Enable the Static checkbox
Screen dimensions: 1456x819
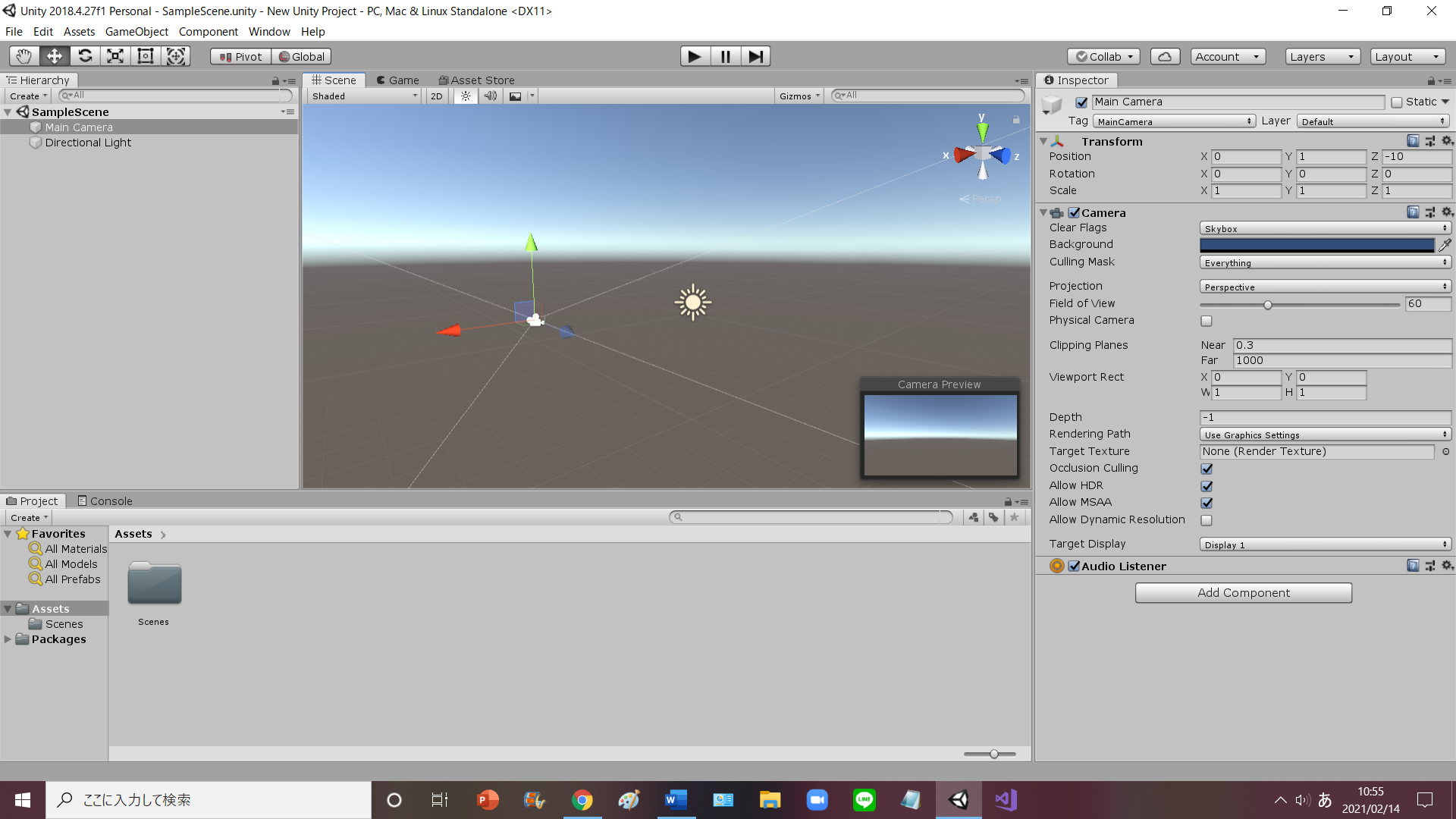[x=1396, y=102]
